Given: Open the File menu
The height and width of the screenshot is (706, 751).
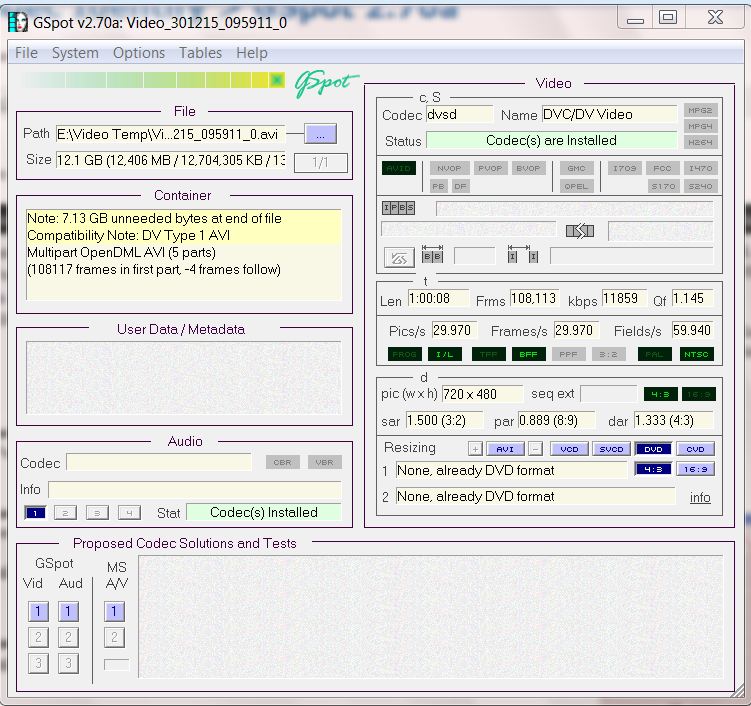Looking at the screenshot, I should (x=26, y=53).
